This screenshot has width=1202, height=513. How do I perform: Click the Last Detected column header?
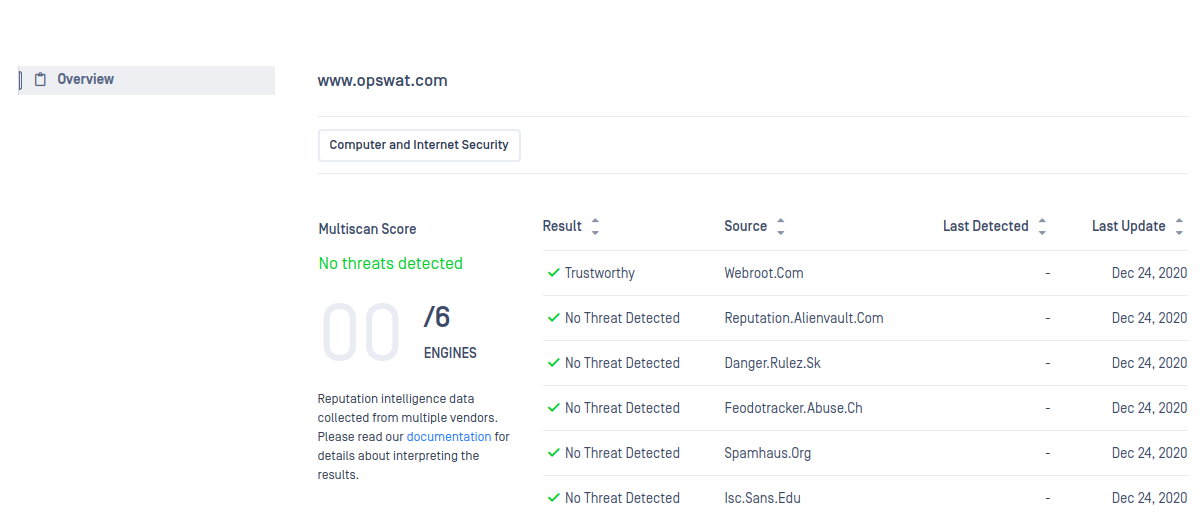point(986,226)
